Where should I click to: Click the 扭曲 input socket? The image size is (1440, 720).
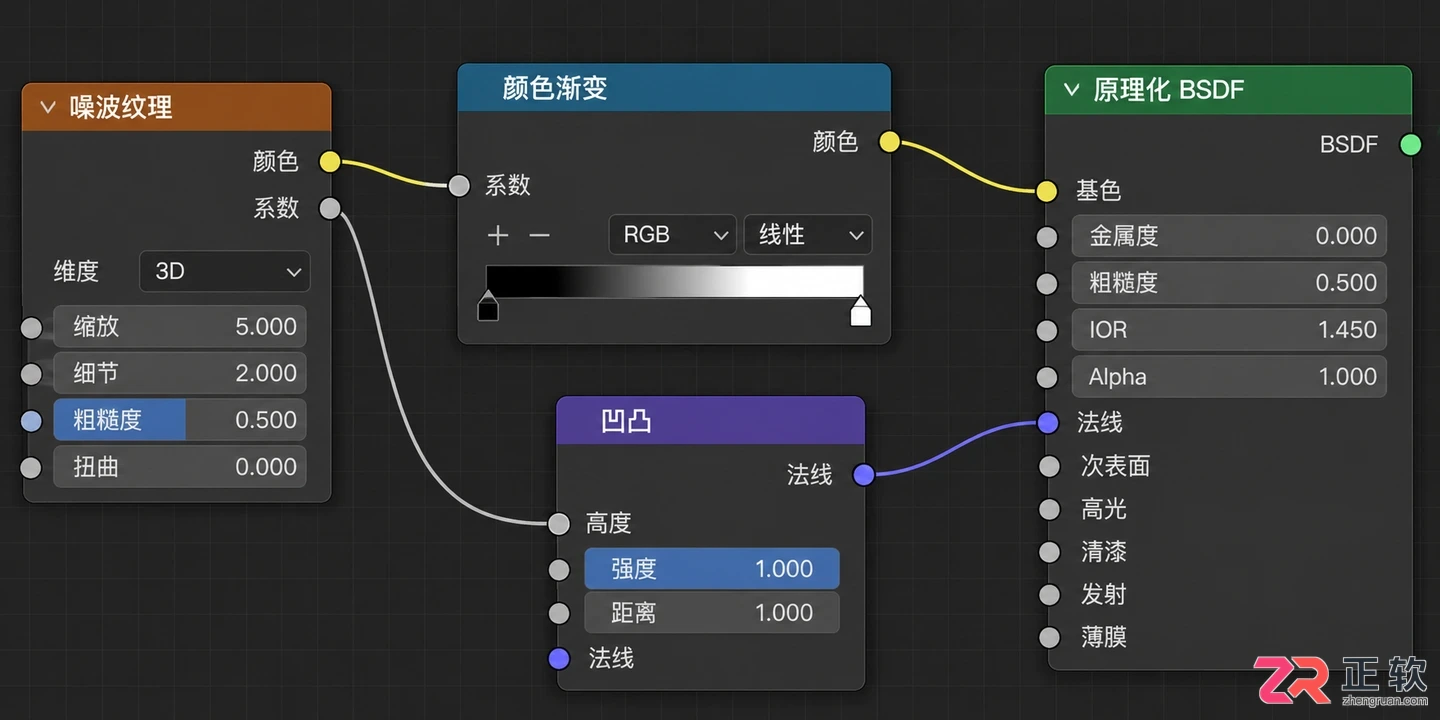pos(32,467)
